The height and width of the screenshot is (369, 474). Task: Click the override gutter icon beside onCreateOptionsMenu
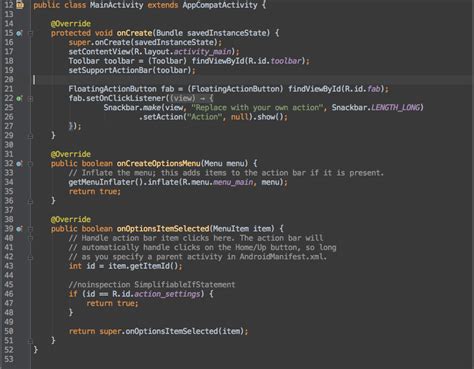click(x=19, y=164)
